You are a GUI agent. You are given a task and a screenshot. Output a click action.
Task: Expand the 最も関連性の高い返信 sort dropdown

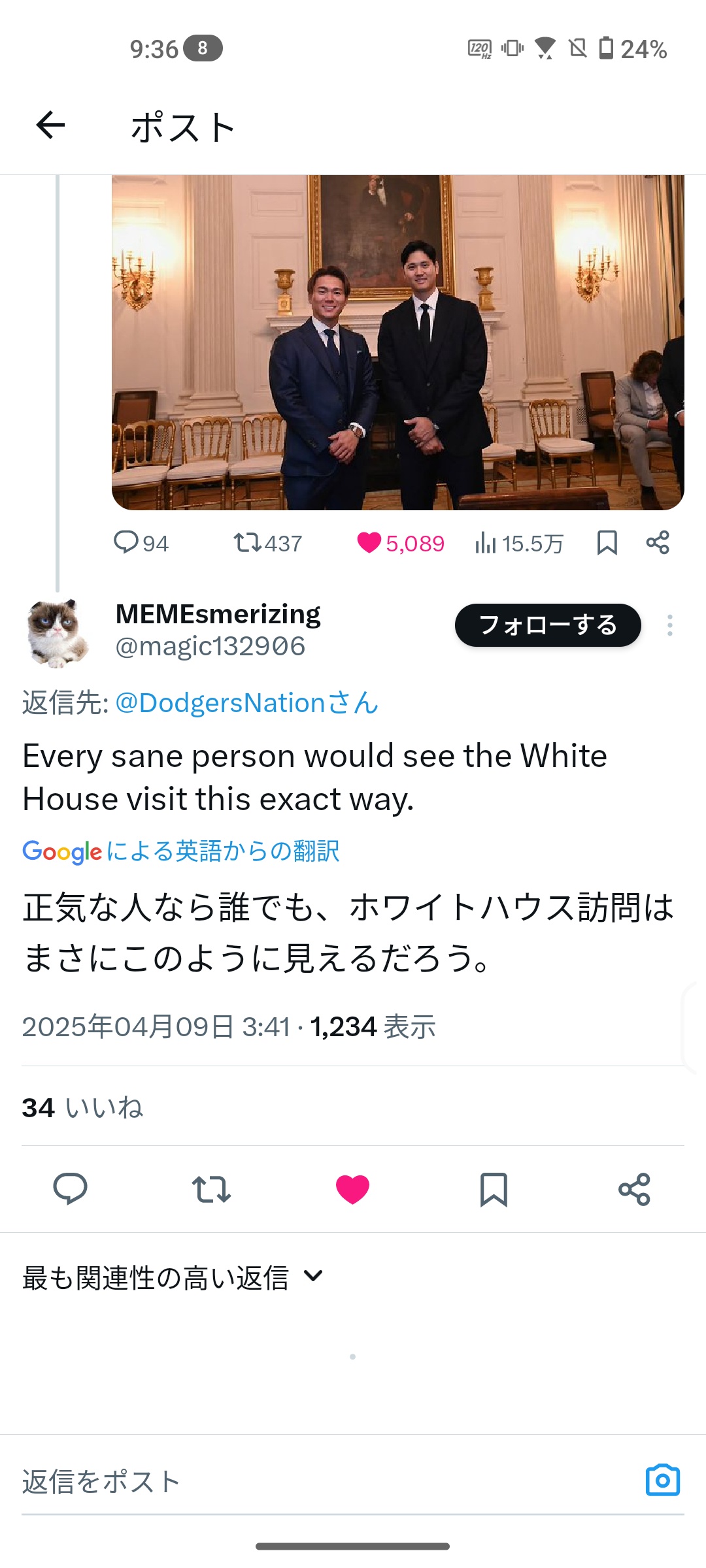[173, 1277]
